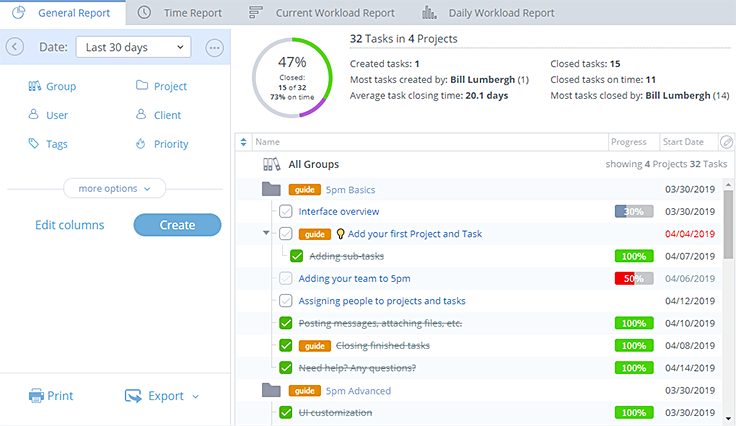Screen dimensions: 736x426
Task: Click the Name column header
Action: coord(268,142)
